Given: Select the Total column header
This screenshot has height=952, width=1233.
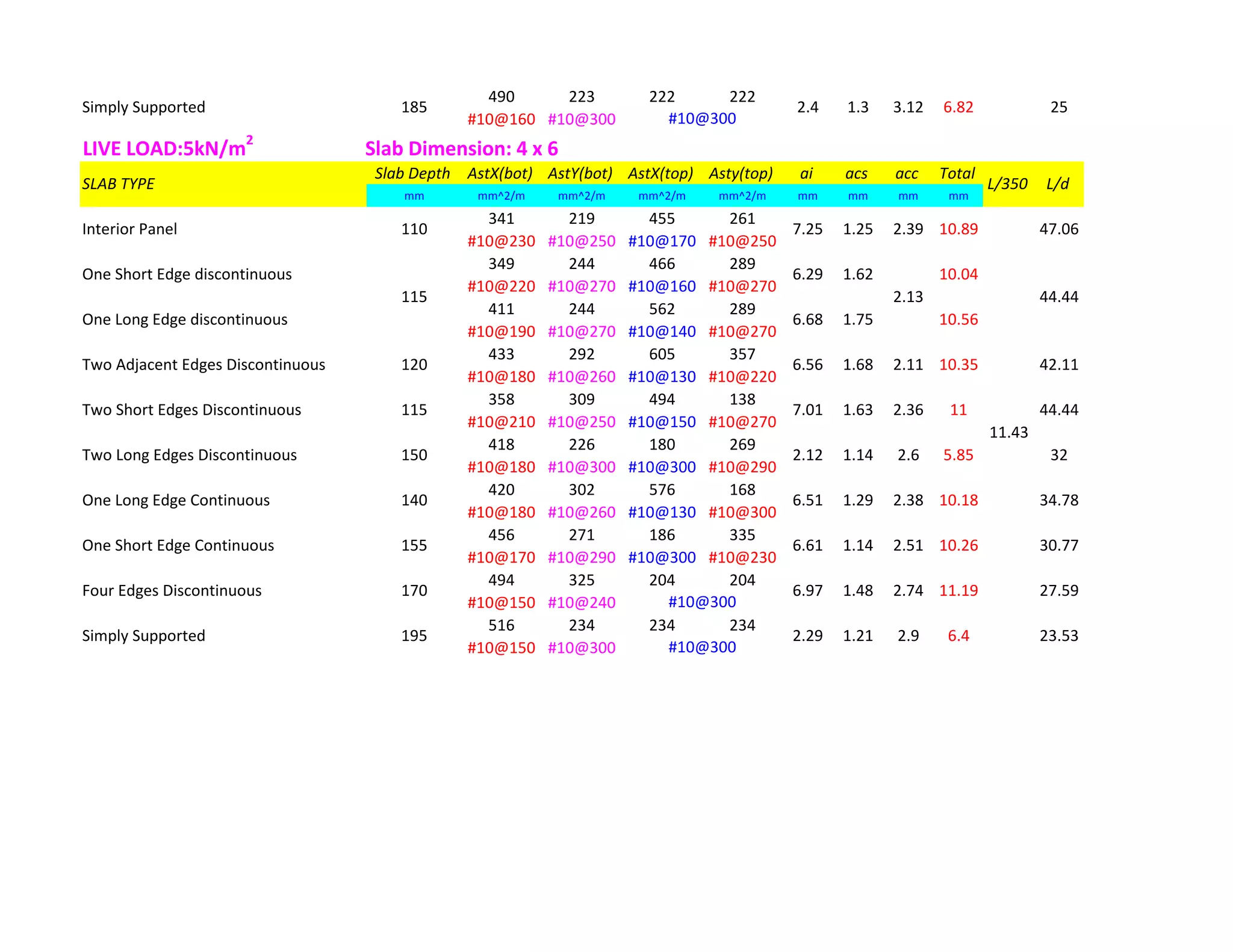Looking at the screenshot, I should (x=957, y=174).
